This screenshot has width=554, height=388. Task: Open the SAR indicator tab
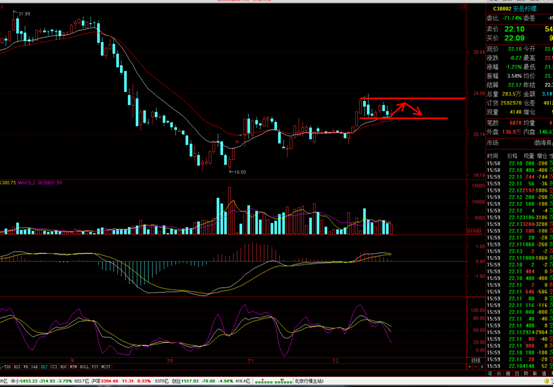tap(34, 367)
